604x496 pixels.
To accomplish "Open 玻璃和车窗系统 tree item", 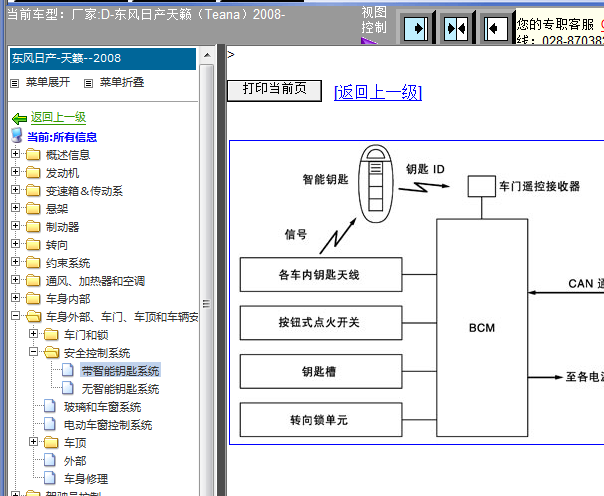I will 102,407.
